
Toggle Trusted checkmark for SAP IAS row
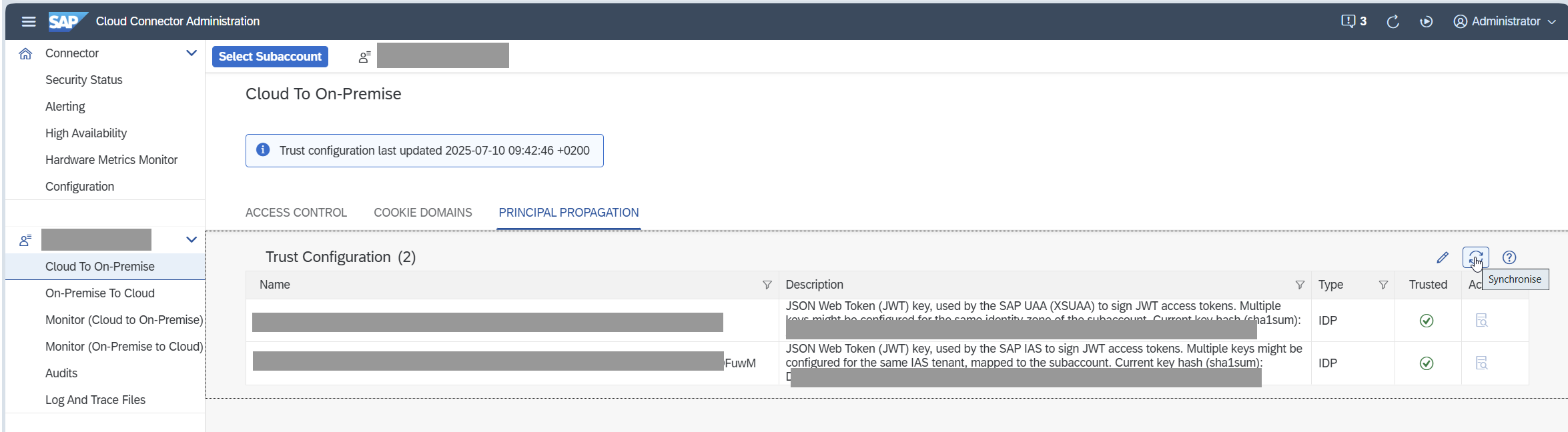click(x=1427, y=363)
